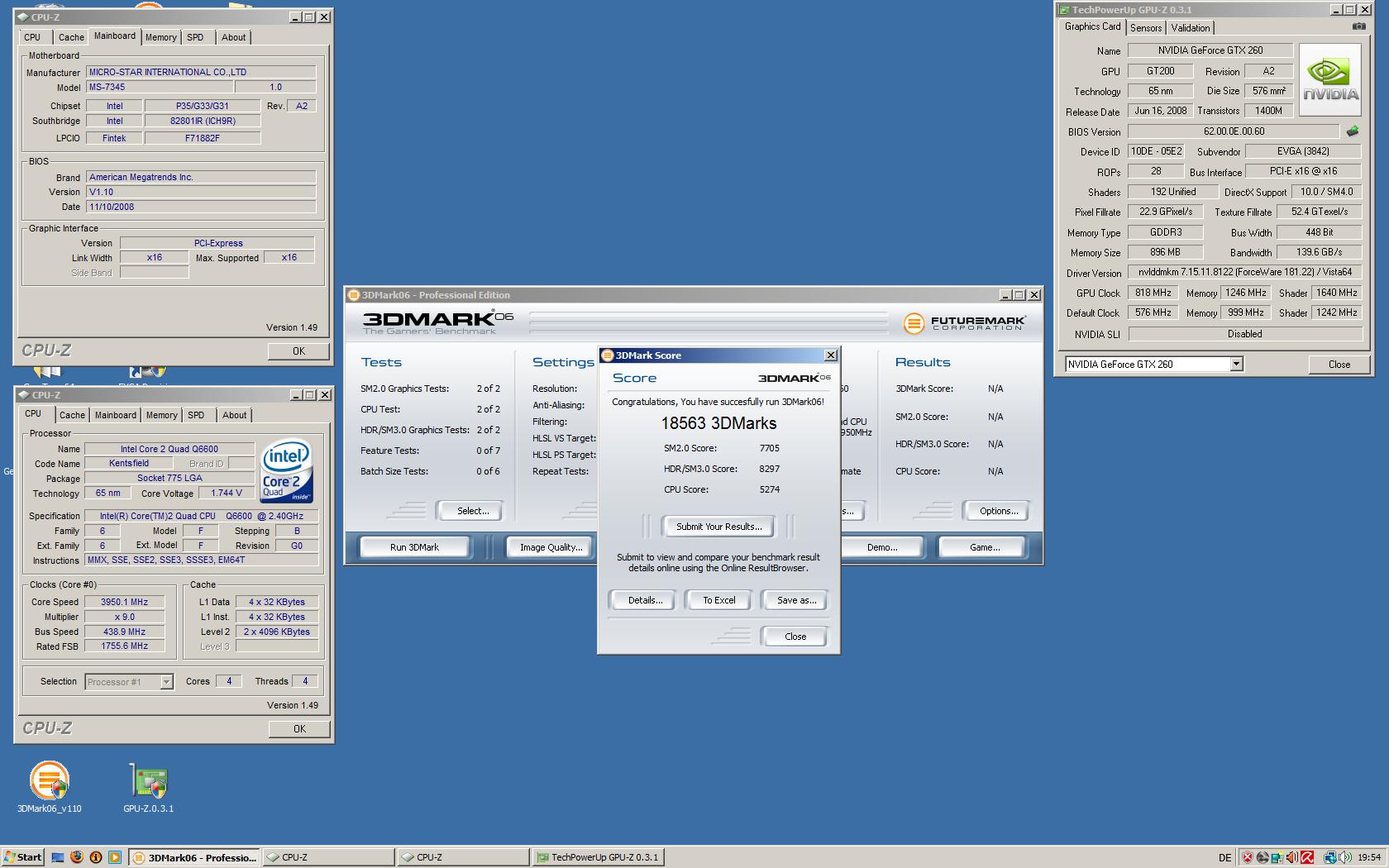
Task: Click the Intel Core 2 Quad logo in CPU-Z
Action: 286,470
